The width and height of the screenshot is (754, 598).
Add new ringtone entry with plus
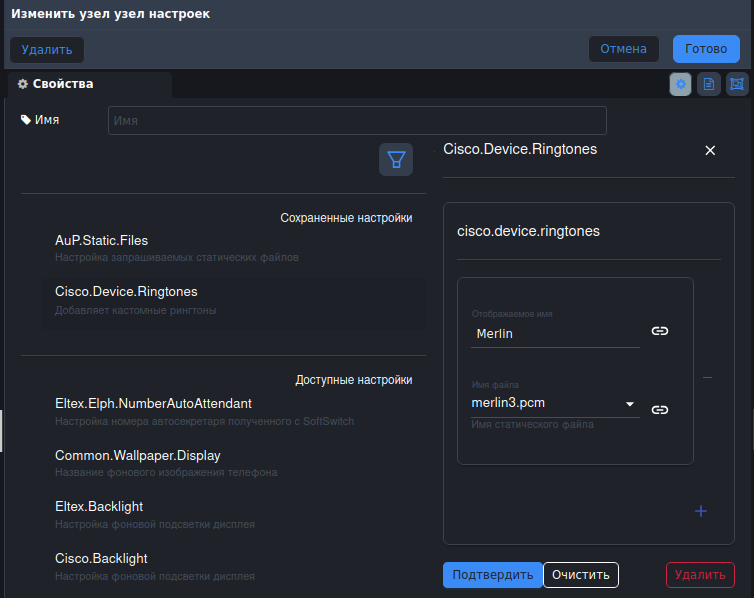[701, 511]
